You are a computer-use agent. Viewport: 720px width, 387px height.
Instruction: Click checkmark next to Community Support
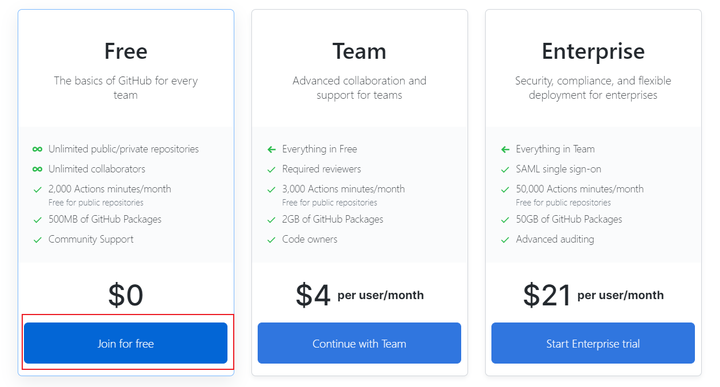(38, 240)
